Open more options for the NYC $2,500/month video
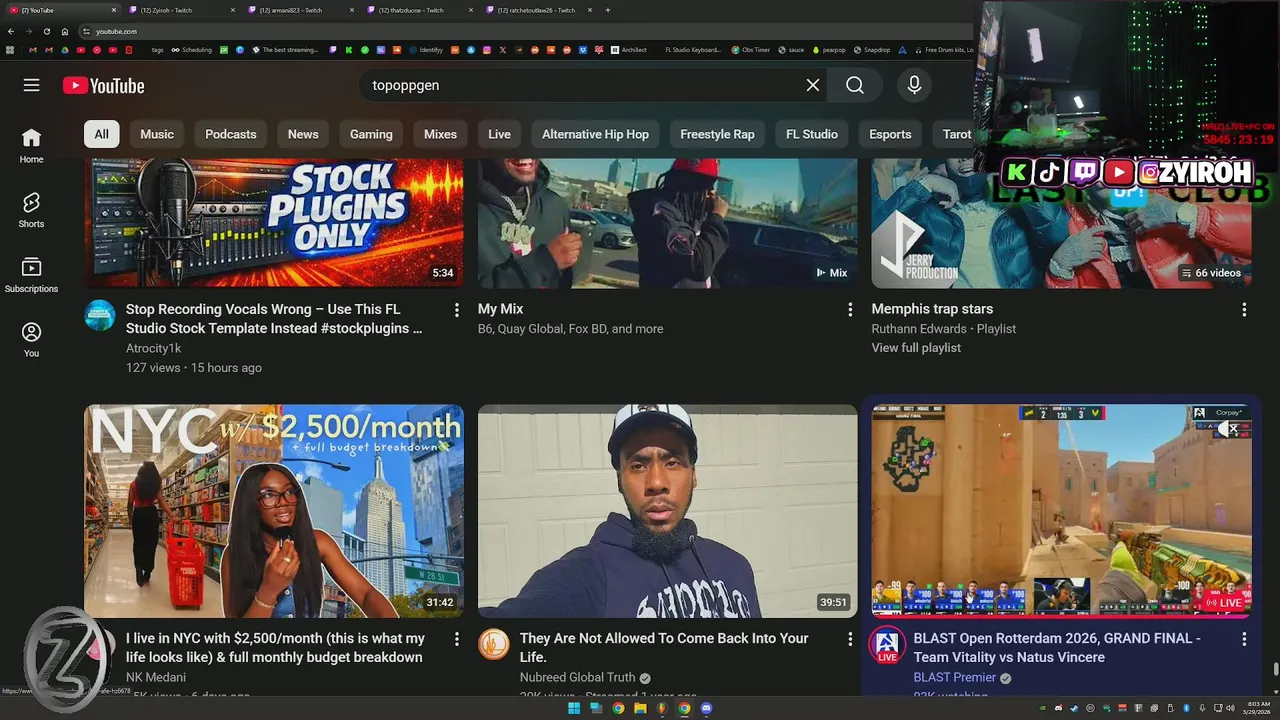Viewport: 1280px width, 720px height. tap(457, 639)
